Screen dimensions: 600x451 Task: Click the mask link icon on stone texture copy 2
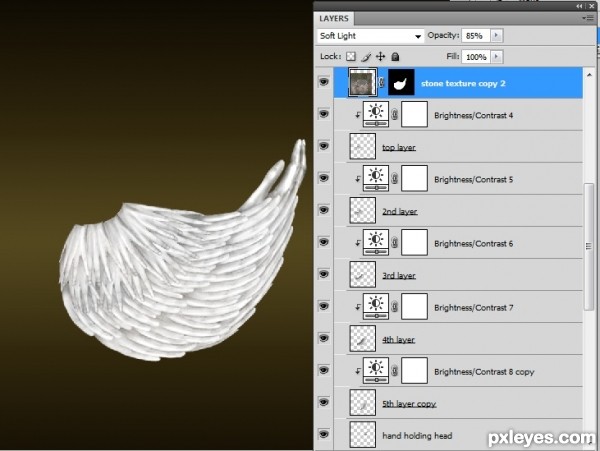[381, 82]
